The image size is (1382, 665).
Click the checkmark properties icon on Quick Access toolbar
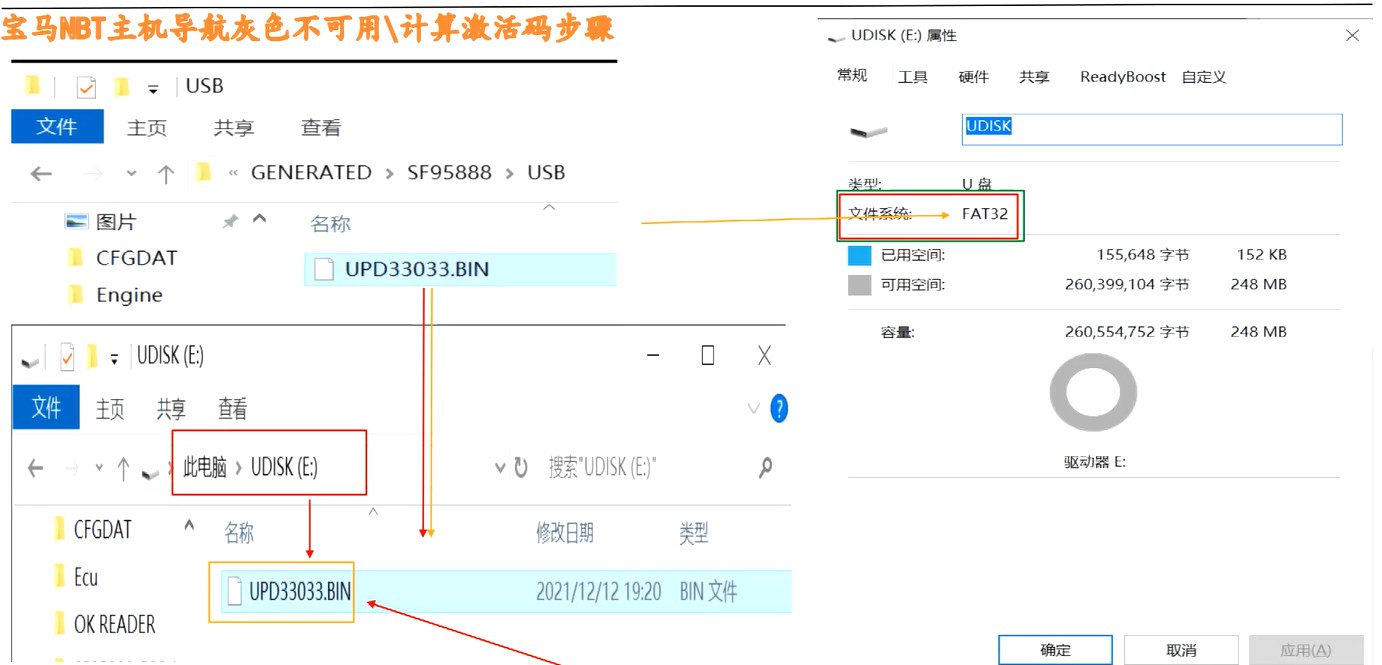click(x=85, y=86)
